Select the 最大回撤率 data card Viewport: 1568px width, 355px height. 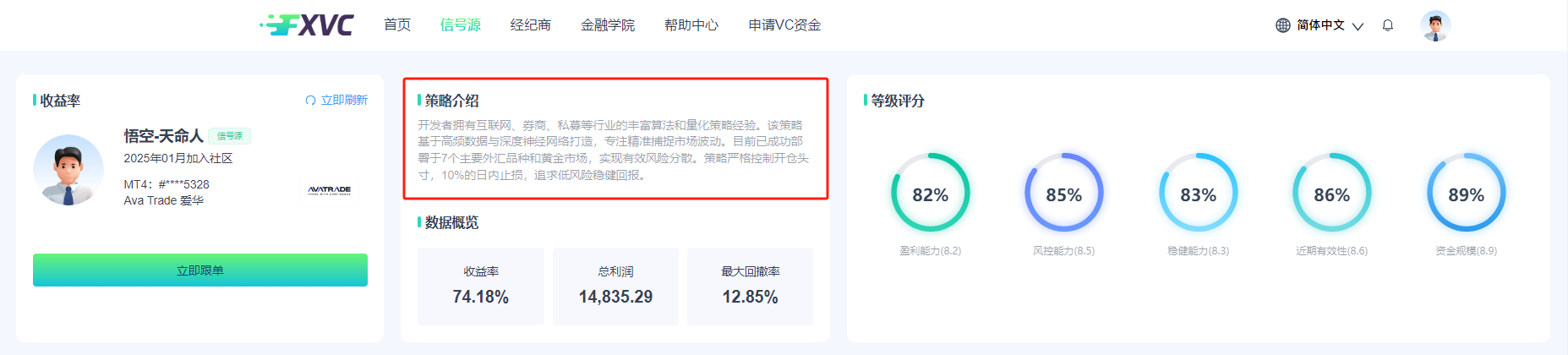point(750,286)
